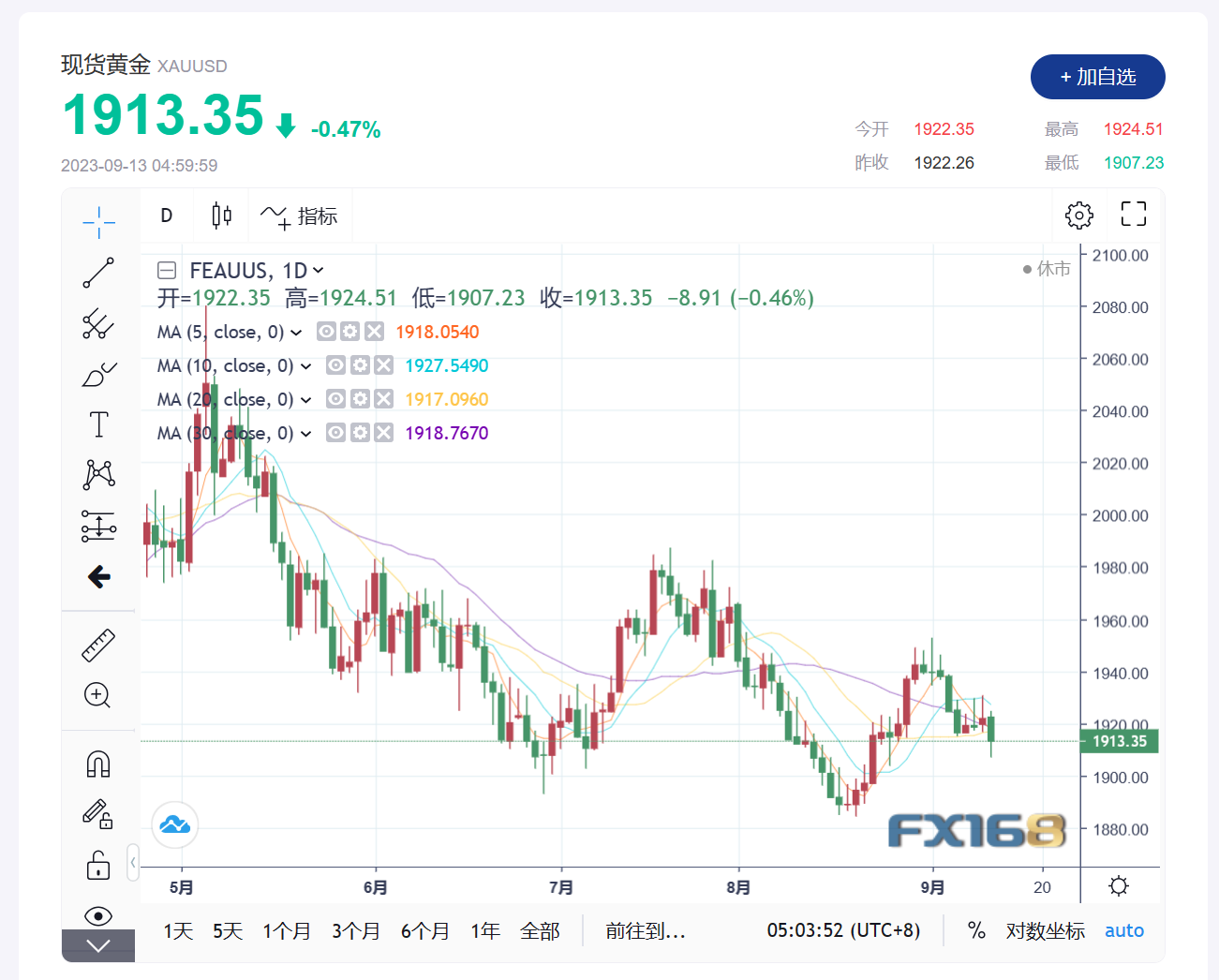Collapse the left toolbar with bottom chevron
The height and width of the screenshot is (980, 1219).
pos(97,945)
